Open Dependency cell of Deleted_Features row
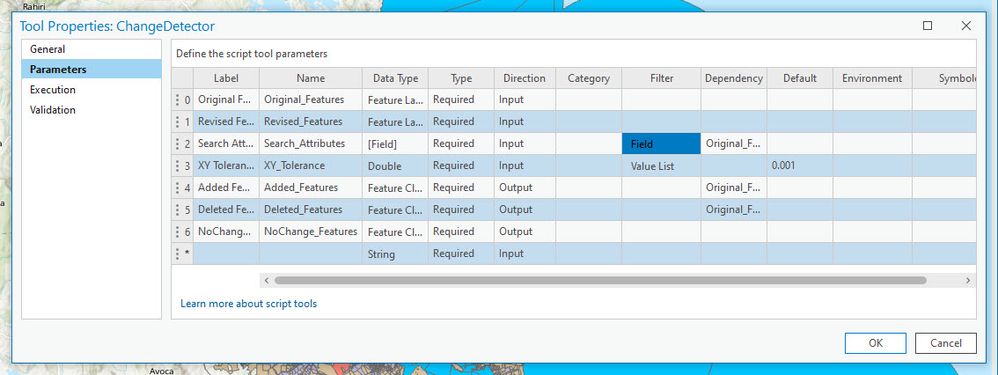 click(x=734, y=209)
